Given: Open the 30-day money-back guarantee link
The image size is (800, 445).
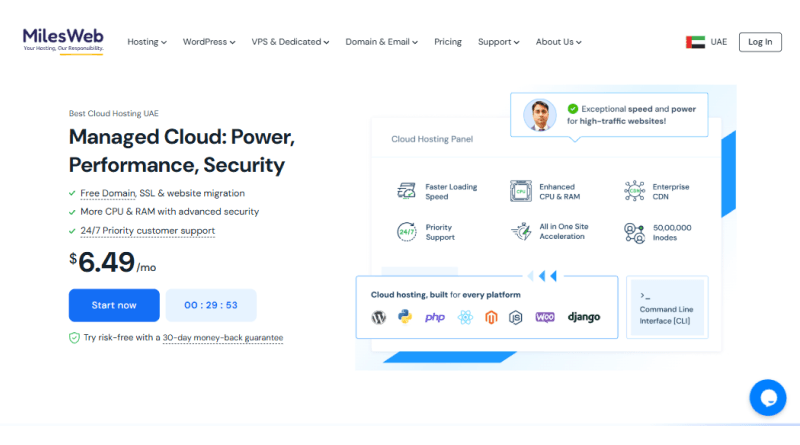Looking at the screenshot, I should (223, 338).
